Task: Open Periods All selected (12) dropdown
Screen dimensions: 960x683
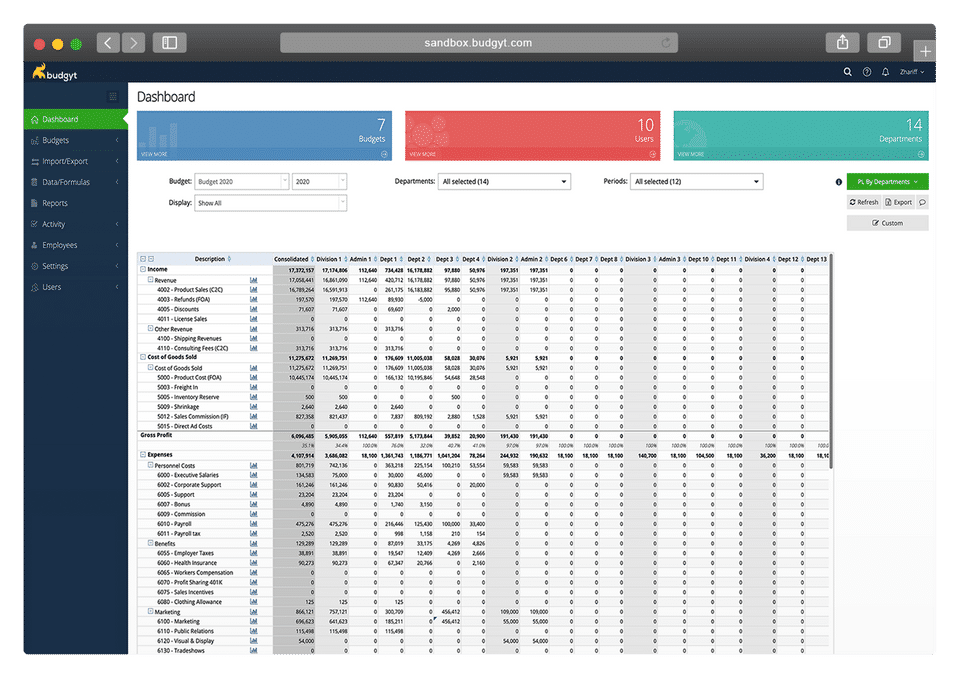Action: pos(696,182)
